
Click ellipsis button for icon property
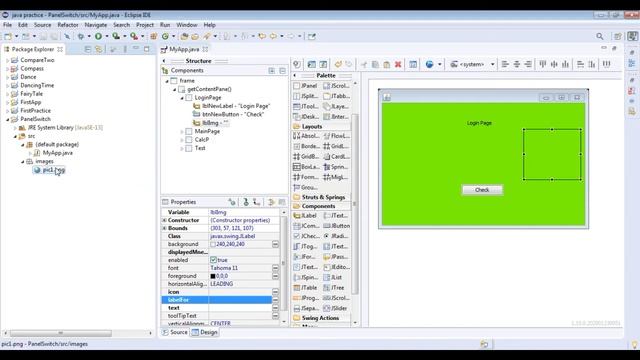(x=276, y=292)
